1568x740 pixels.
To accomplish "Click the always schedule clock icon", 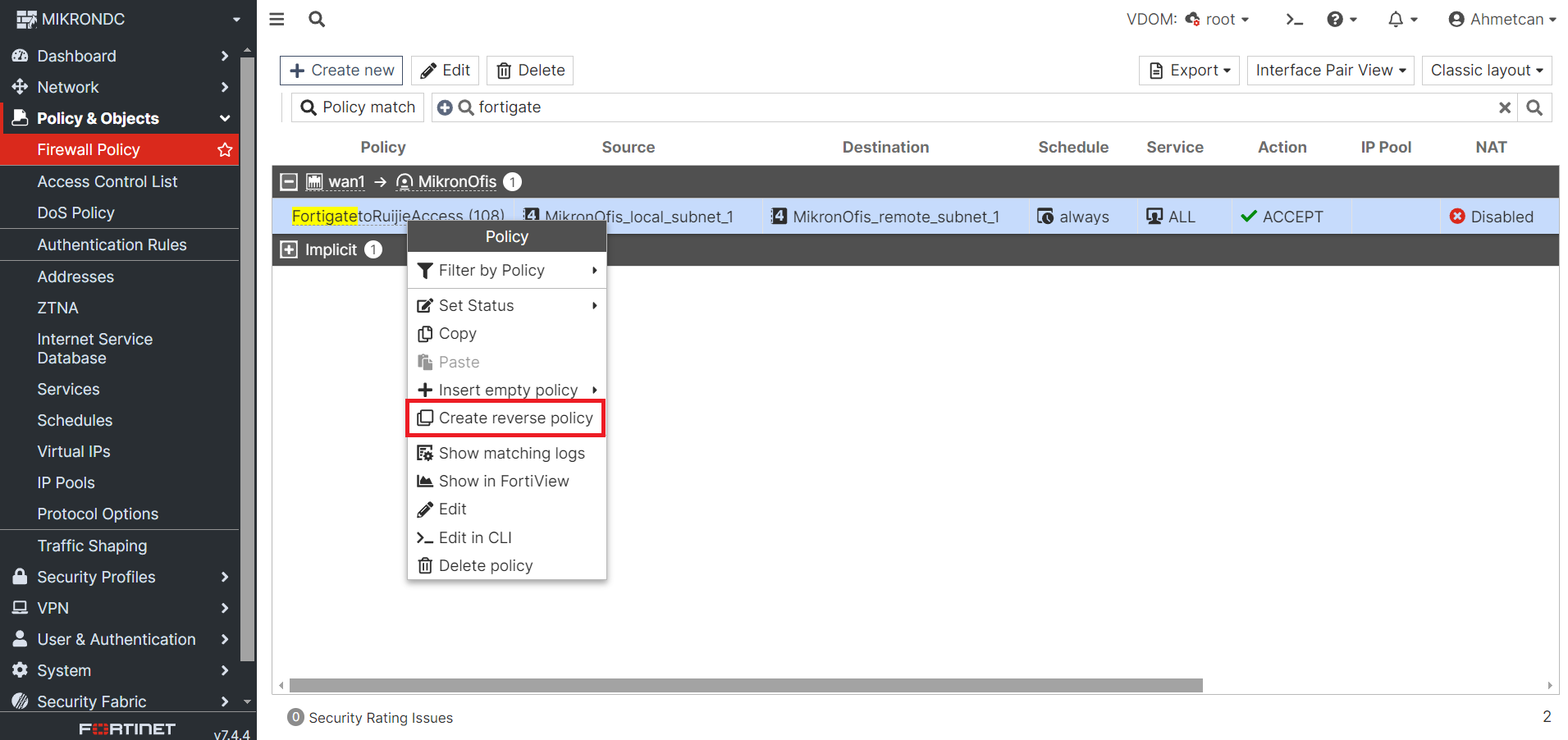I will (x=1045, y=216).
